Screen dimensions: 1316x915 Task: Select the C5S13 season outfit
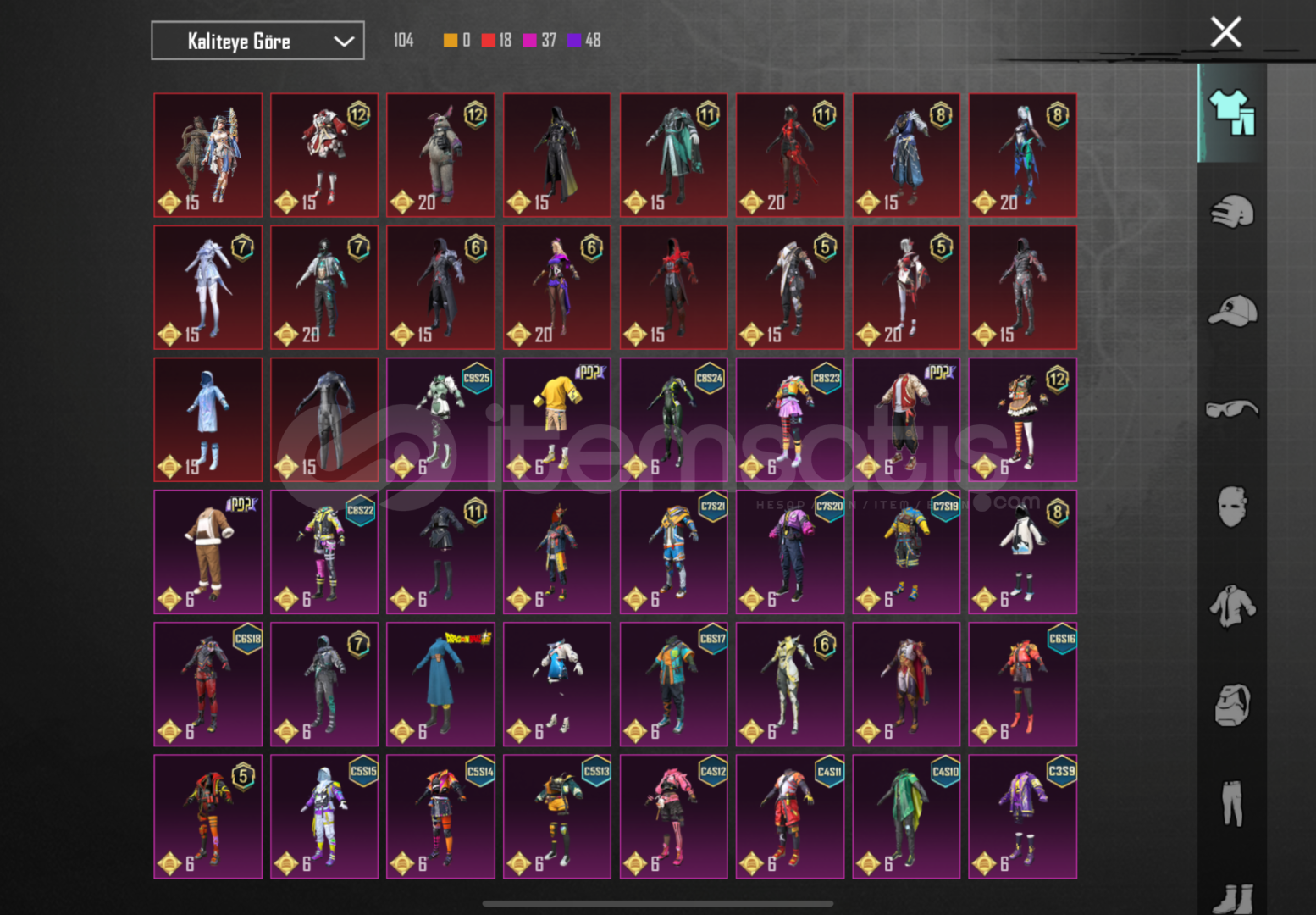557,816
